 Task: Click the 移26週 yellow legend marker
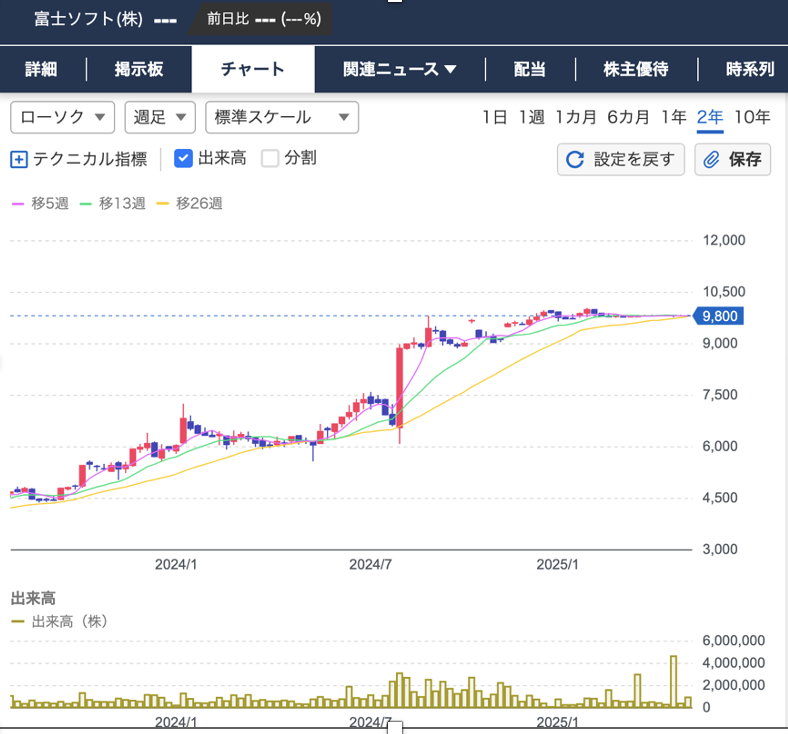coord(163,204)
